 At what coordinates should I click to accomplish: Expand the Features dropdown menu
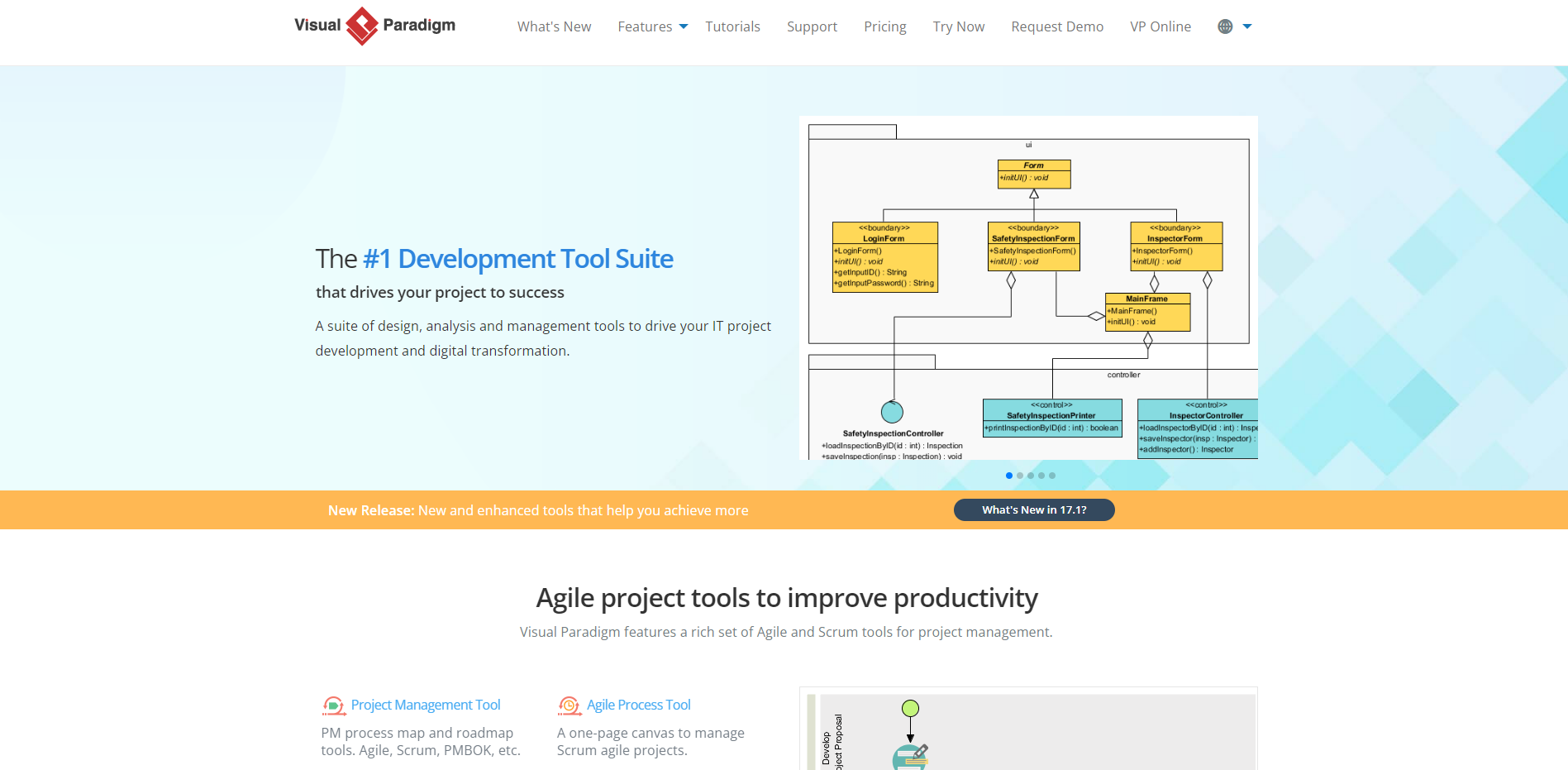[652, 26]
